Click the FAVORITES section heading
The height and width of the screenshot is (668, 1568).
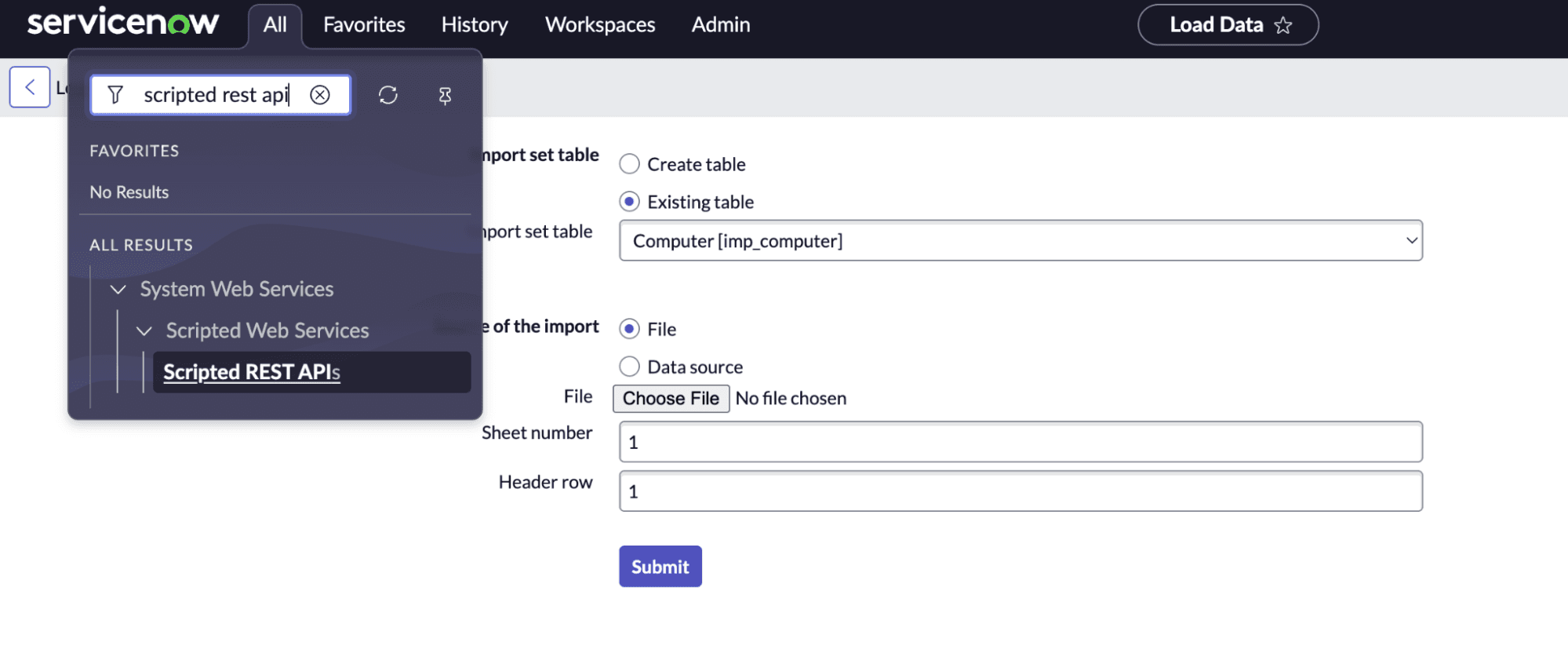pyautogui.click(x=134, y=151)
